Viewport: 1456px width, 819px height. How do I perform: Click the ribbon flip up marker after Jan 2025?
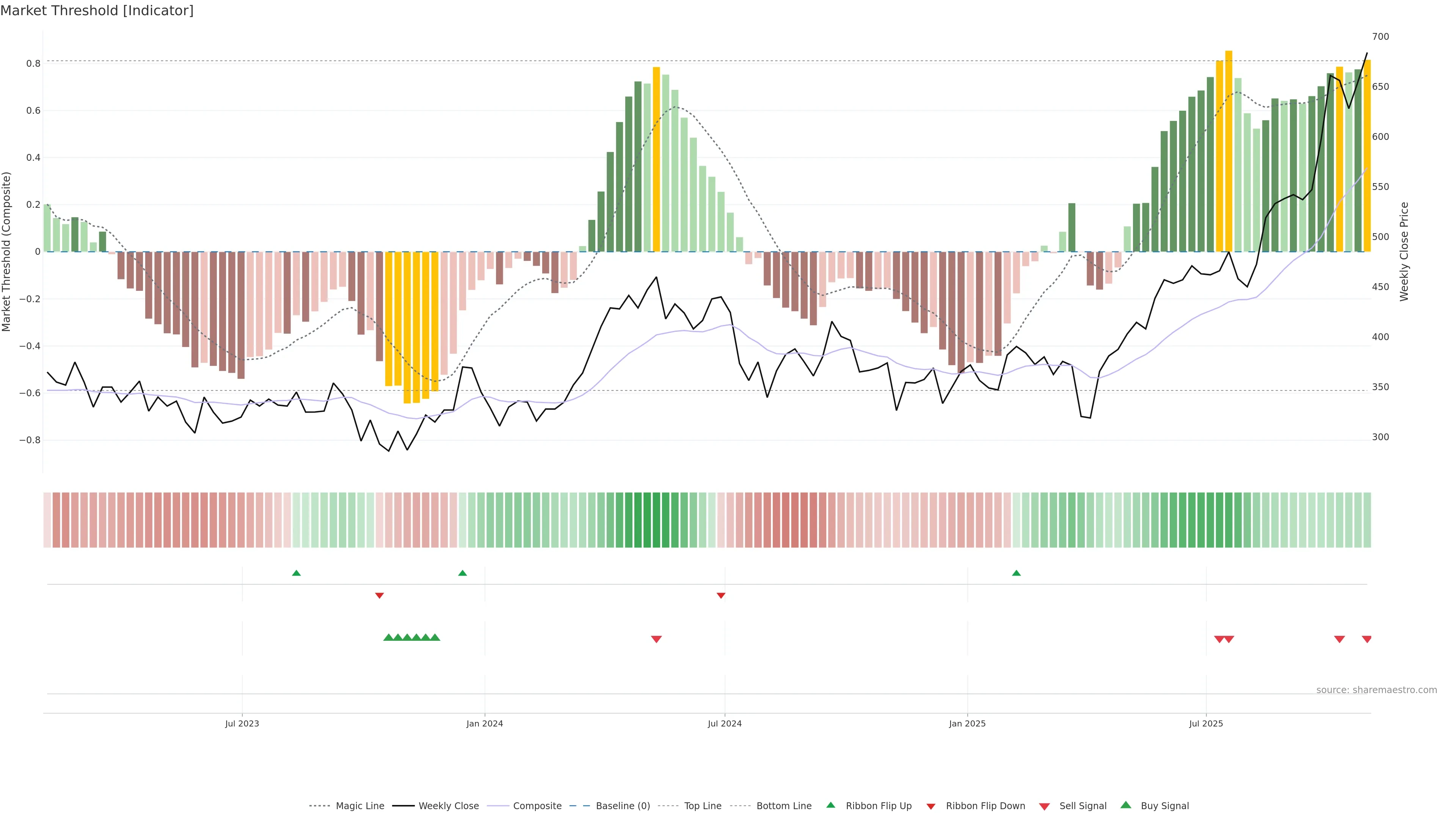pyautogui.click(x=1016, y=573)
